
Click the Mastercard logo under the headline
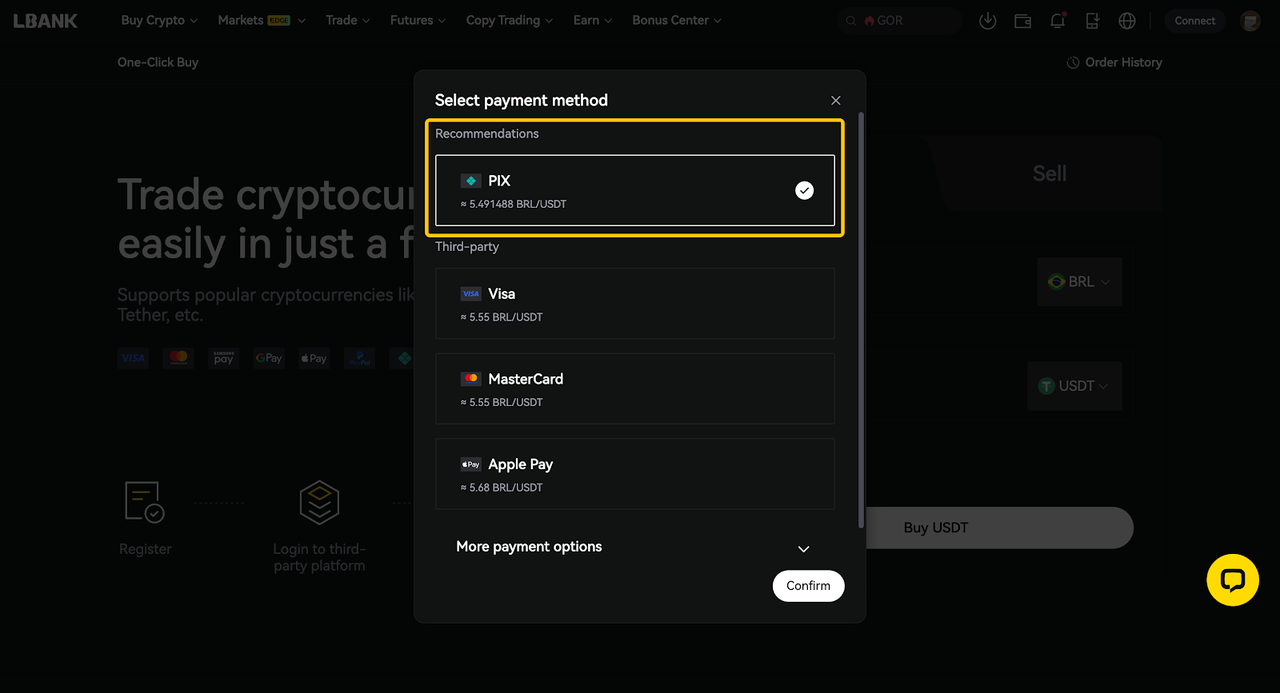pos(178,358)
